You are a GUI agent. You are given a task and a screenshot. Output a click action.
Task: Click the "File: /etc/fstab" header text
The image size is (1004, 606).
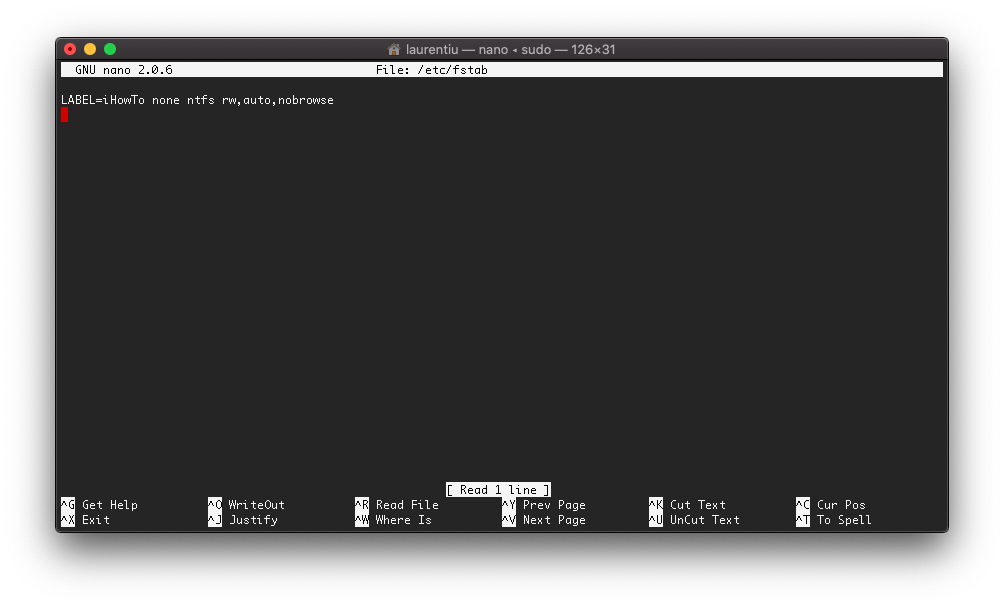[432, 70]
